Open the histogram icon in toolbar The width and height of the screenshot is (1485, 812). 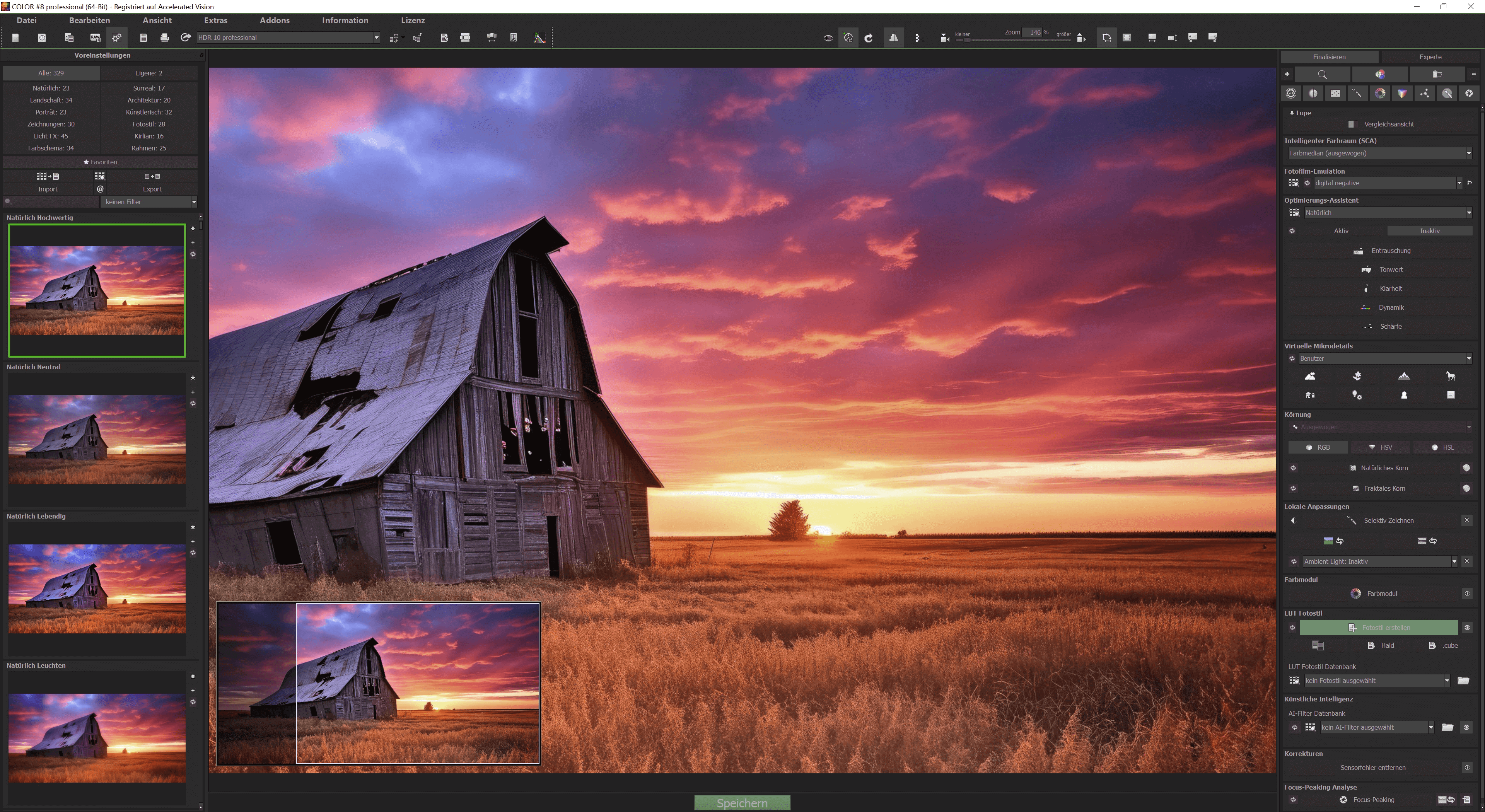click(x=539, y=38)
